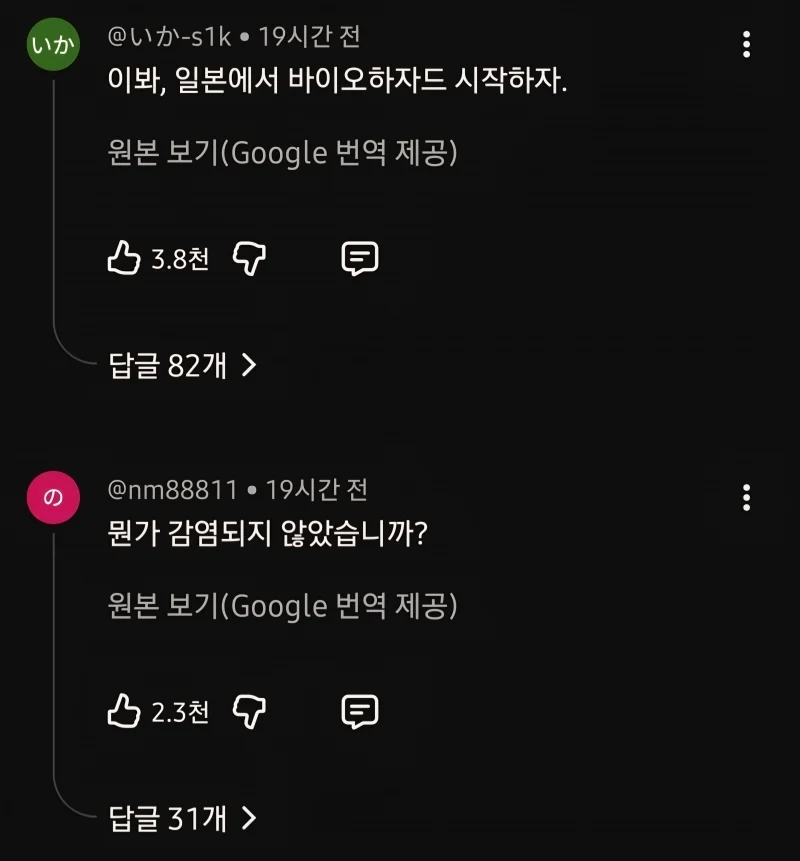Reply to the Biohazard comment
The image size is (800, 861).
(x=359, y=259)
